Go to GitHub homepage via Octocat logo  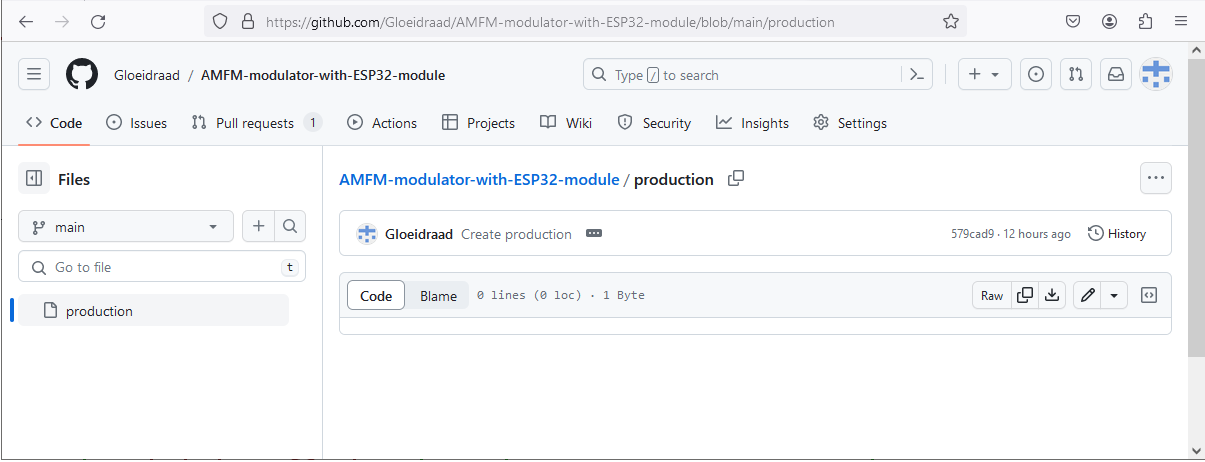[x=82, y=74]
